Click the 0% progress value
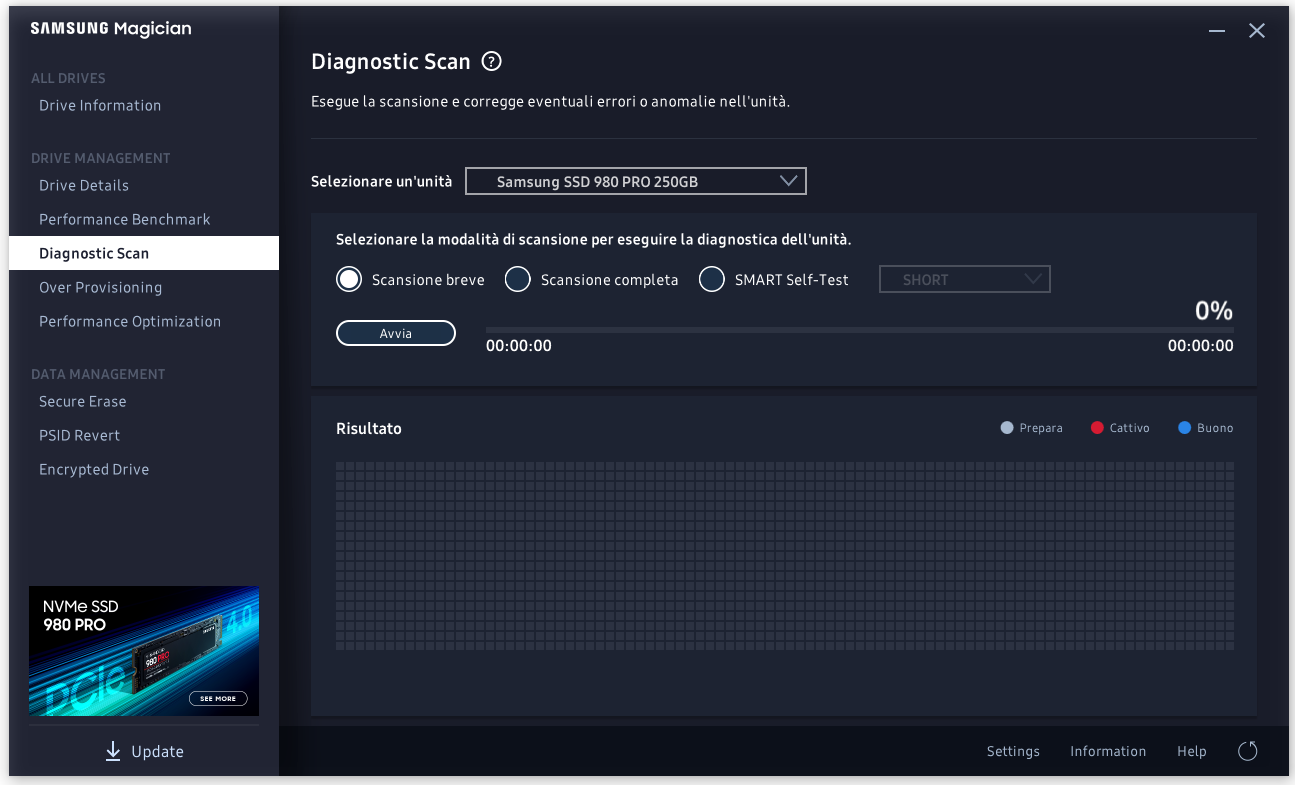The width and height of the screenshot is (1295, 785). coord(1214,311)
